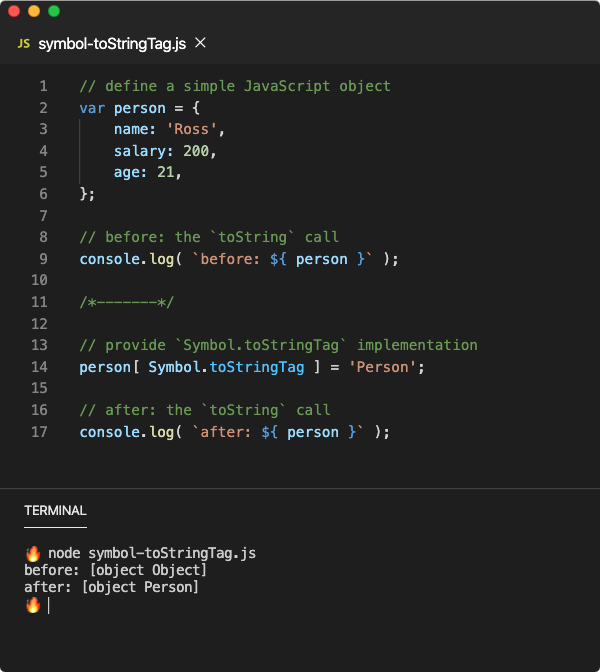Click the fire prompt icon before node command
The image size is (600, 672).
tap(33, 553)
